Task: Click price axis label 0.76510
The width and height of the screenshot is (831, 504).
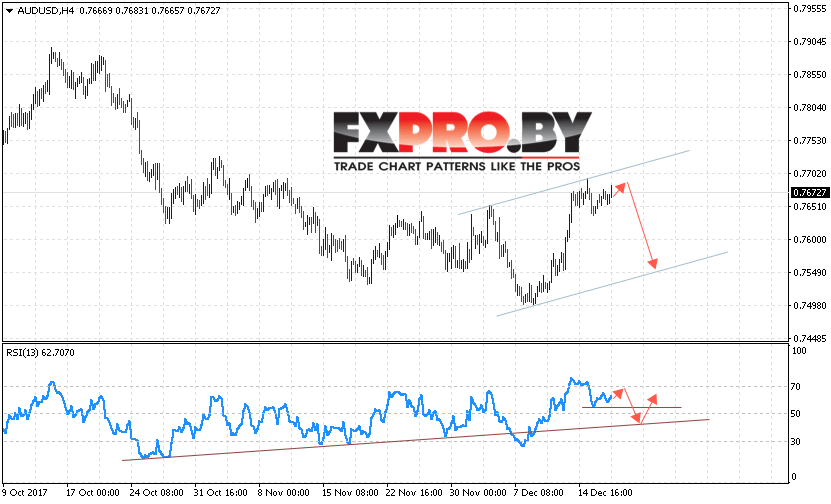Action: point(809,206)
